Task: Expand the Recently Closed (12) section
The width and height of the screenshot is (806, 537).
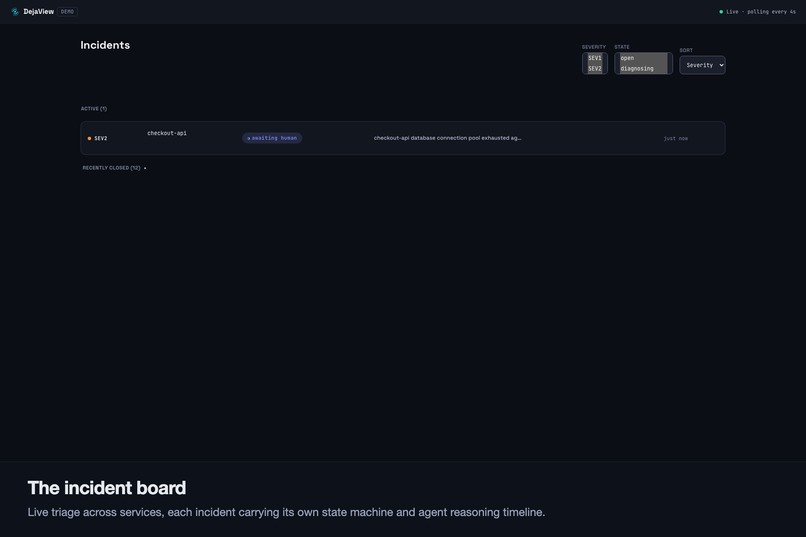Action: [114, 168]
